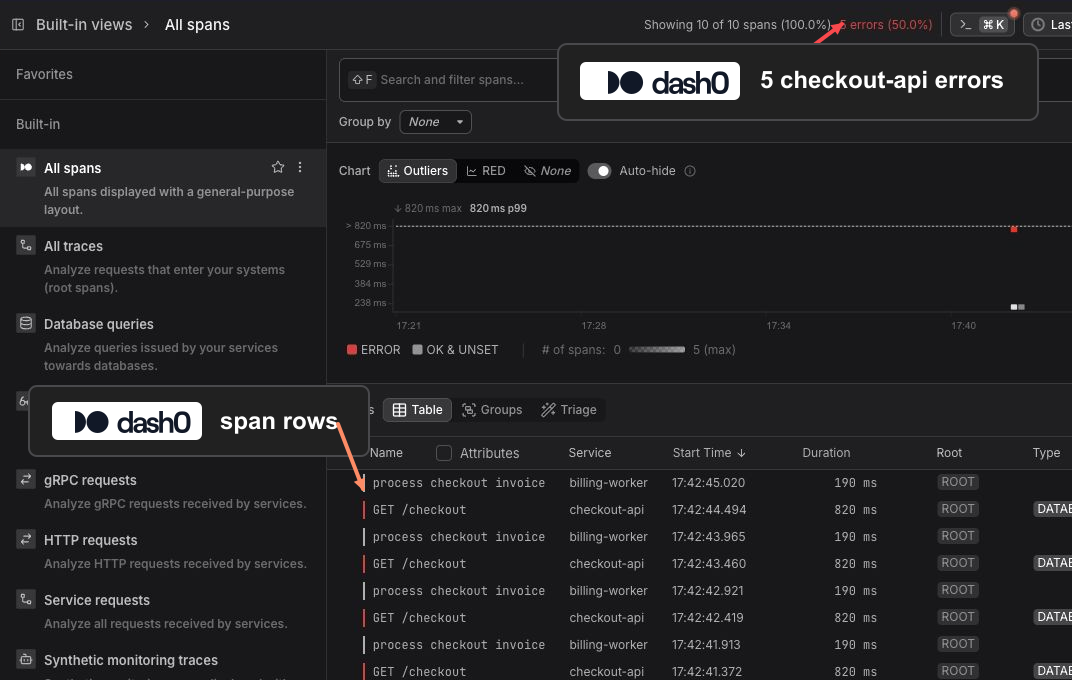Click start time 17:42:41.913 cell
Viewport: 1072px width, 680px height.
706,644
